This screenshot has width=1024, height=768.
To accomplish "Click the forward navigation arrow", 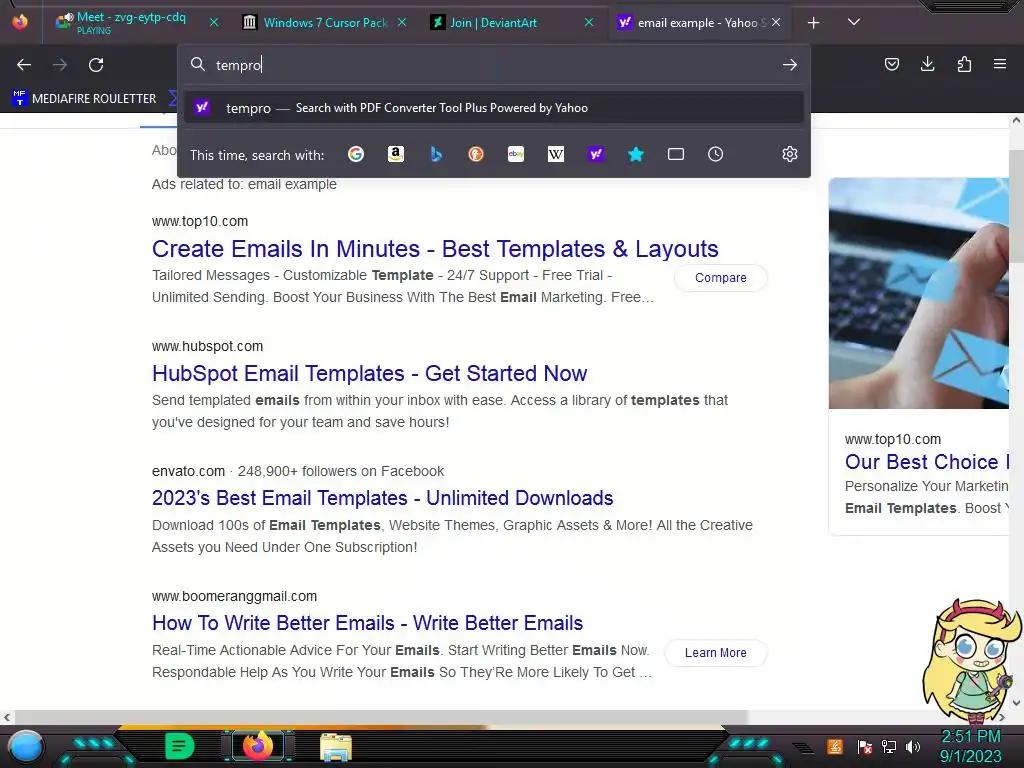I will 60,65.
